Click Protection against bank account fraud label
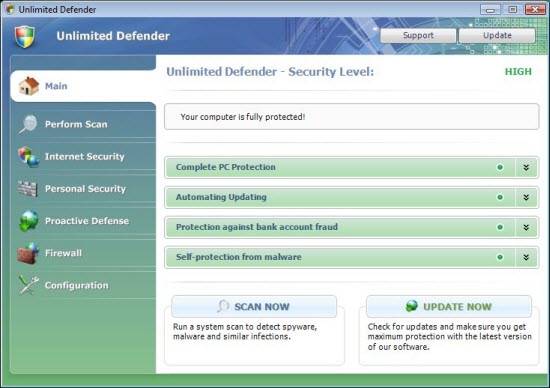550x388 pixels. point(257,227)
